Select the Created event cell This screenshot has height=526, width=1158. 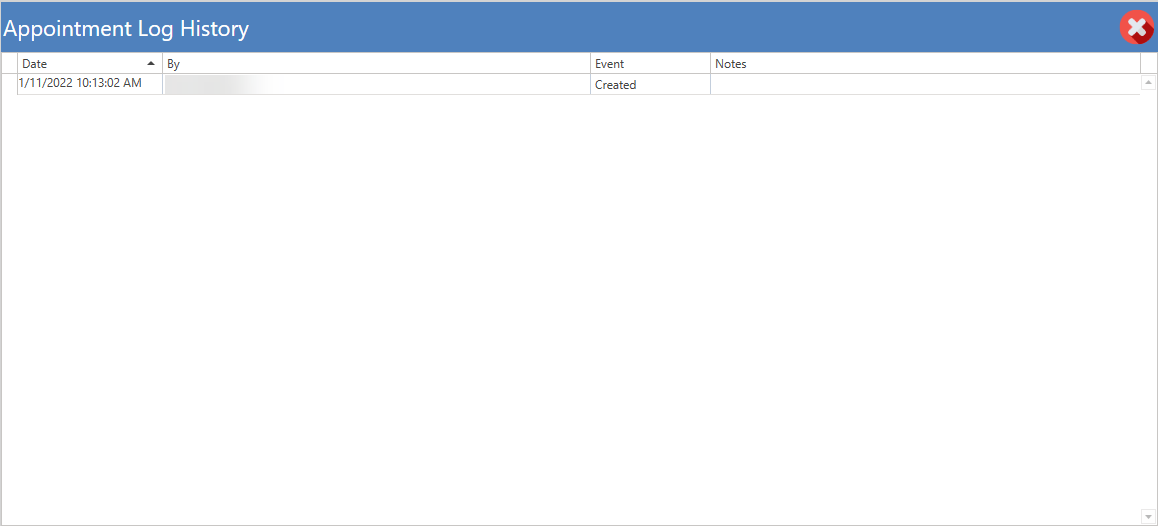click(x=650, y=84)
